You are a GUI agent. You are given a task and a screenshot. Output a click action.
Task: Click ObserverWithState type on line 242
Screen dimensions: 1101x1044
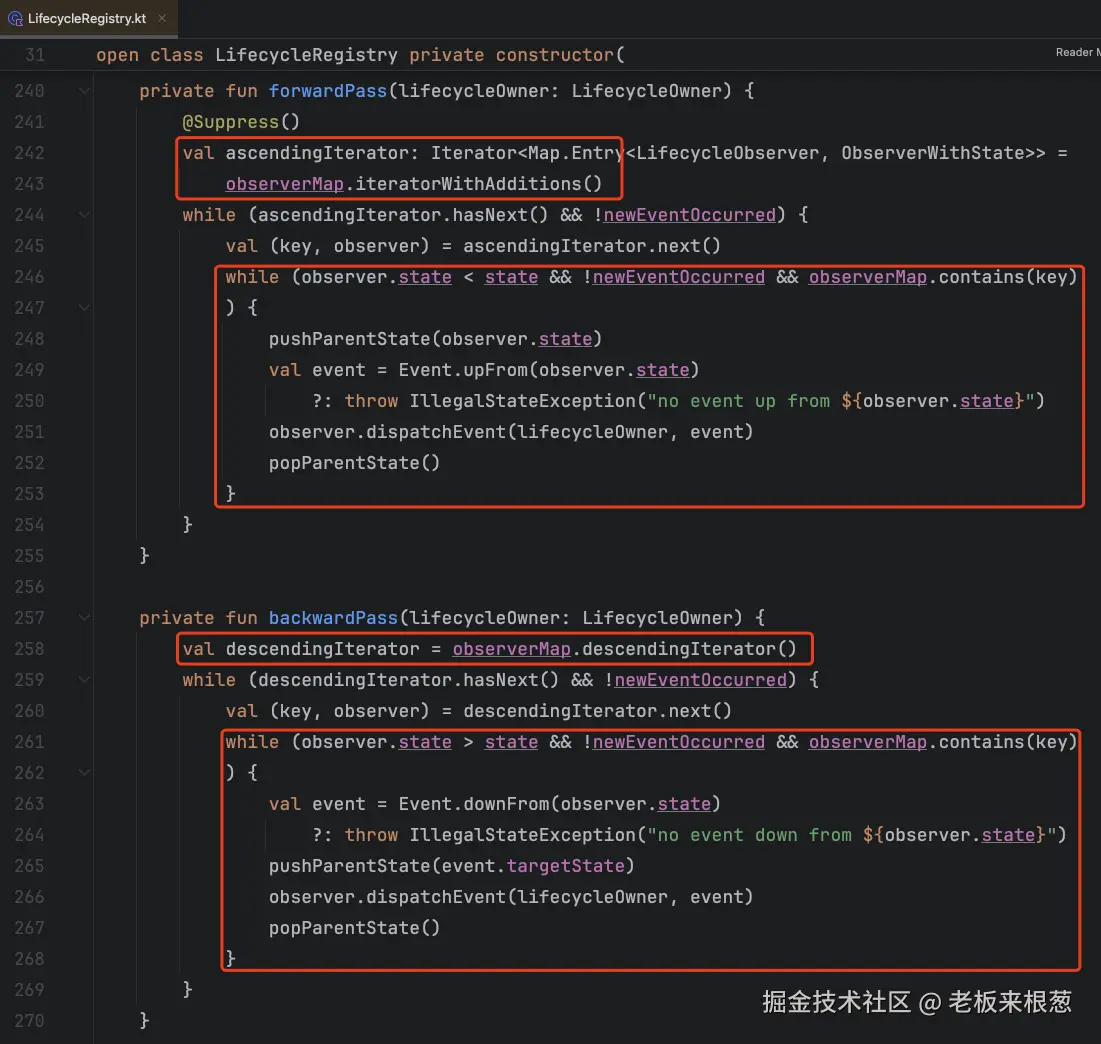pyautogui.click(x=932, y=153)
